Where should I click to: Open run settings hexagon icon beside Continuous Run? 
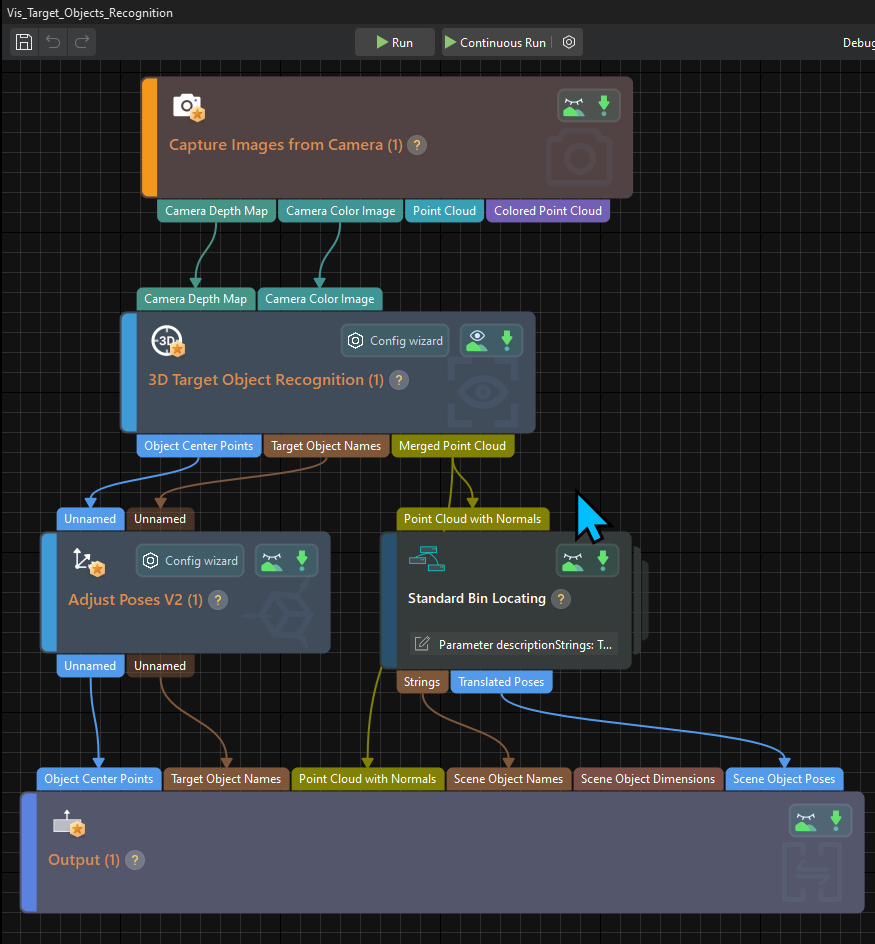click(569, 42)
